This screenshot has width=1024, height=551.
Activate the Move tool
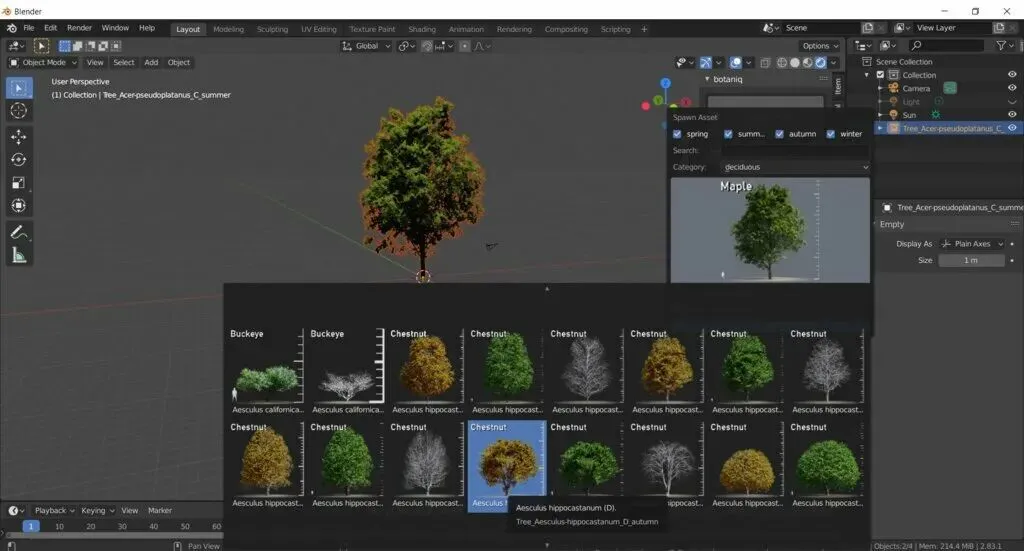pyautogui.click(x=18, y=137)
